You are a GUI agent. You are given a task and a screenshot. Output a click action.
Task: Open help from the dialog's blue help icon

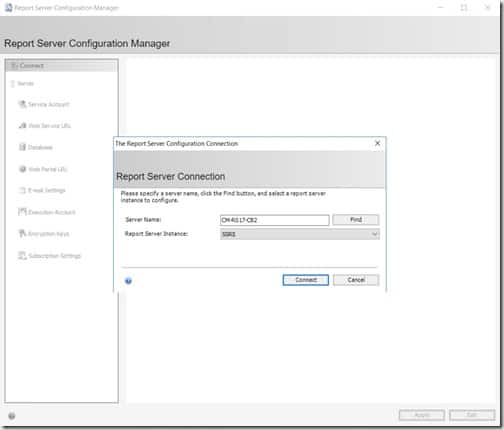coord(128,281)
